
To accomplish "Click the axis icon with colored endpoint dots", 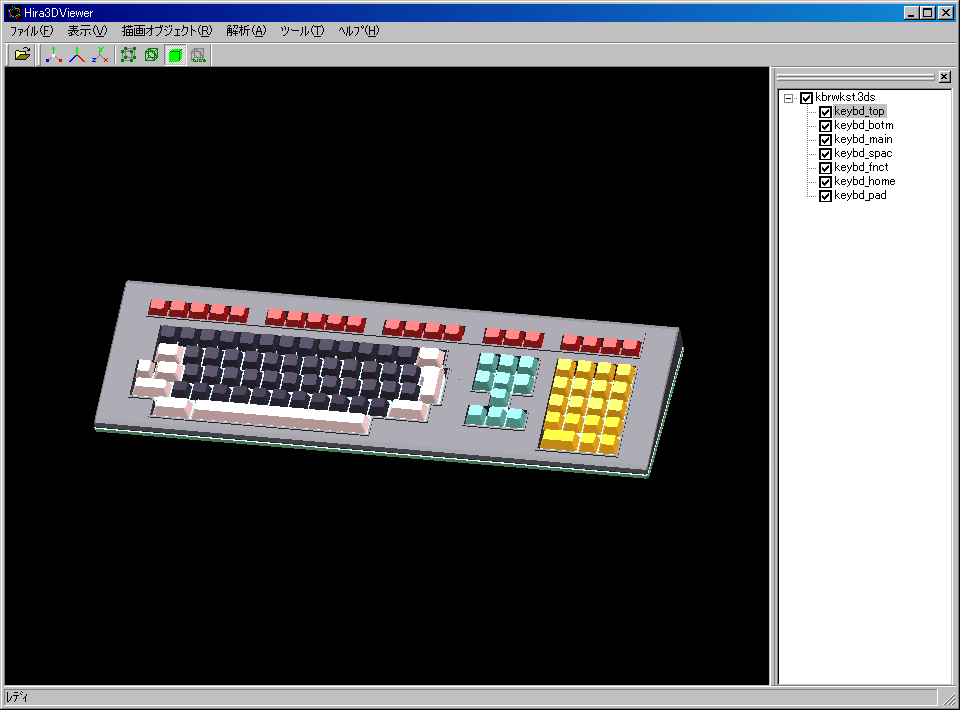I will [54, 55].
